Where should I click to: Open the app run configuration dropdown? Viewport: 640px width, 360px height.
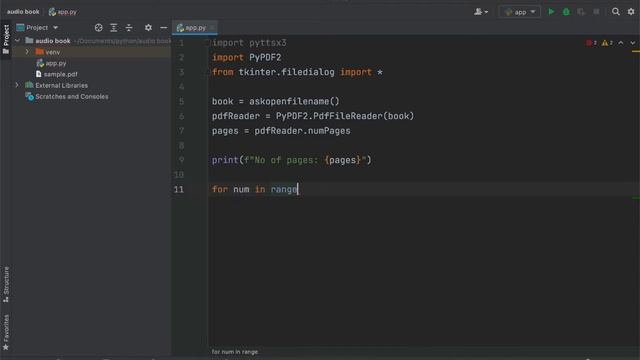[x=520, y=12]
